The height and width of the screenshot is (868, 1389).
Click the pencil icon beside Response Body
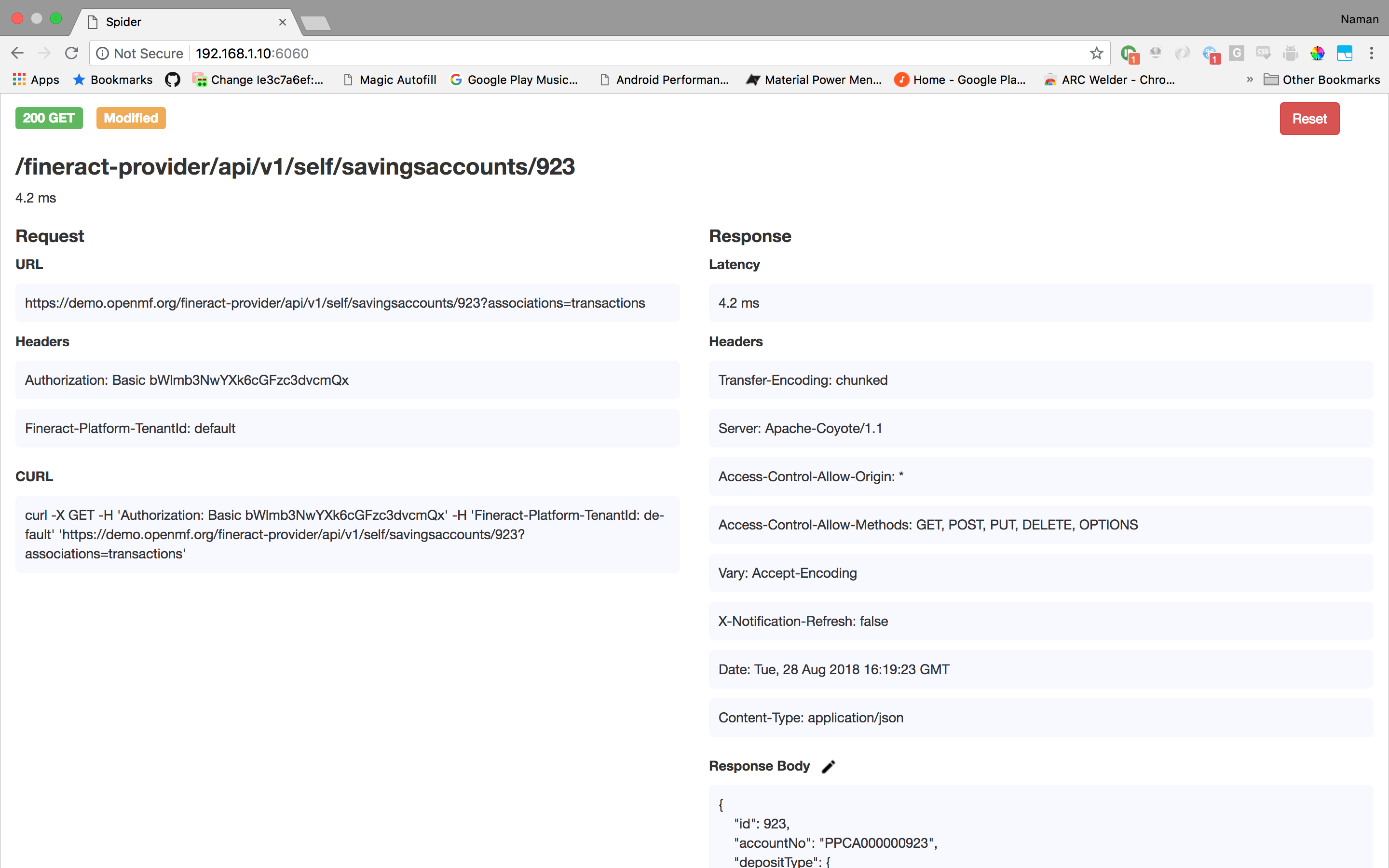[828, 766]
